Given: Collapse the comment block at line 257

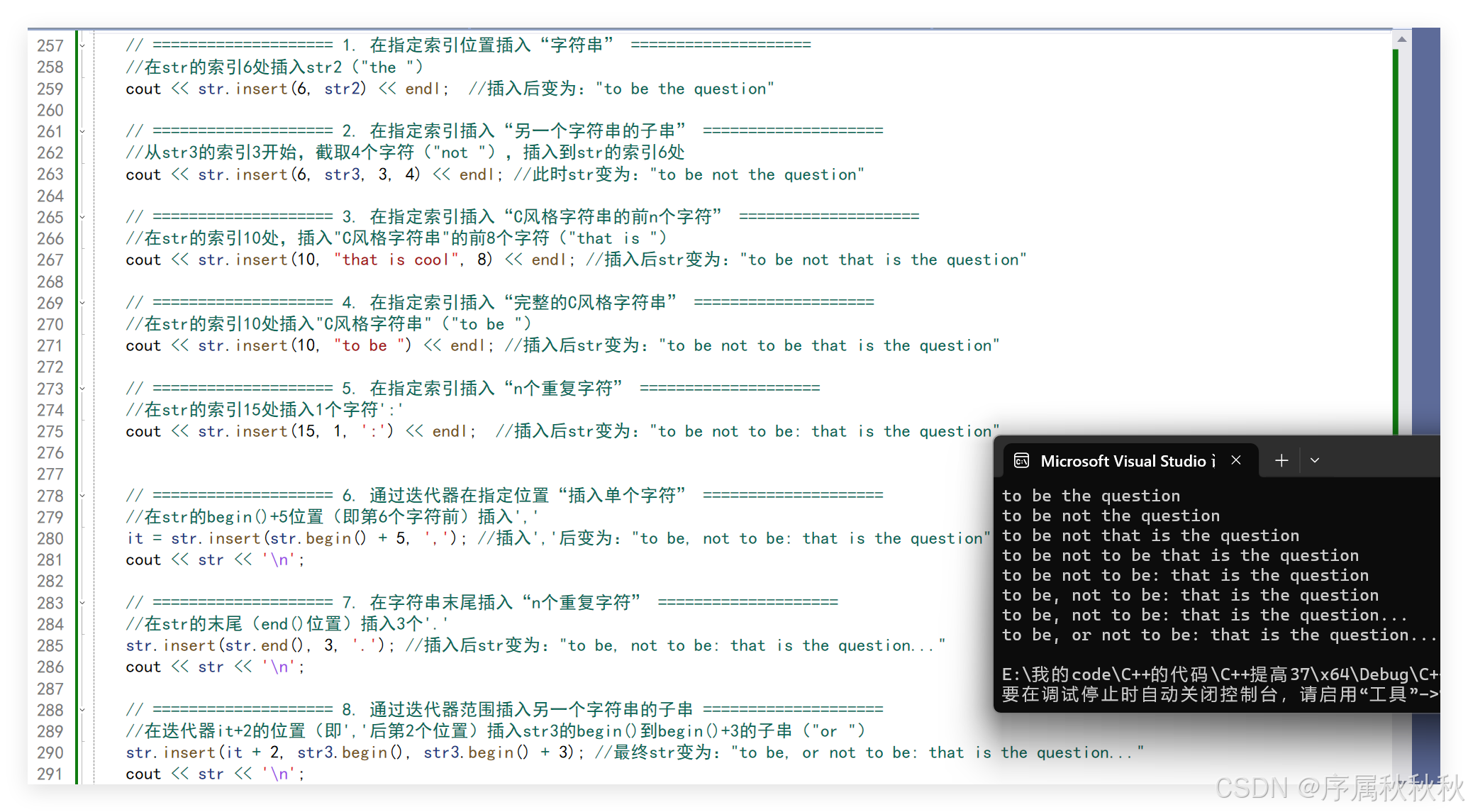Looking at the screenshot, I should [x=82, y=46].
